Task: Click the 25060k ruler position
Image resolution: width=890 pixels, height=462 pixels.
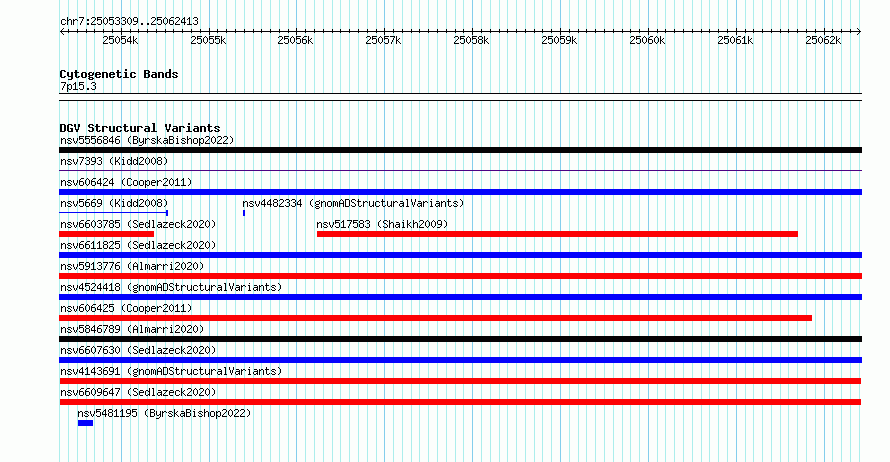Action: click(647, 40)
